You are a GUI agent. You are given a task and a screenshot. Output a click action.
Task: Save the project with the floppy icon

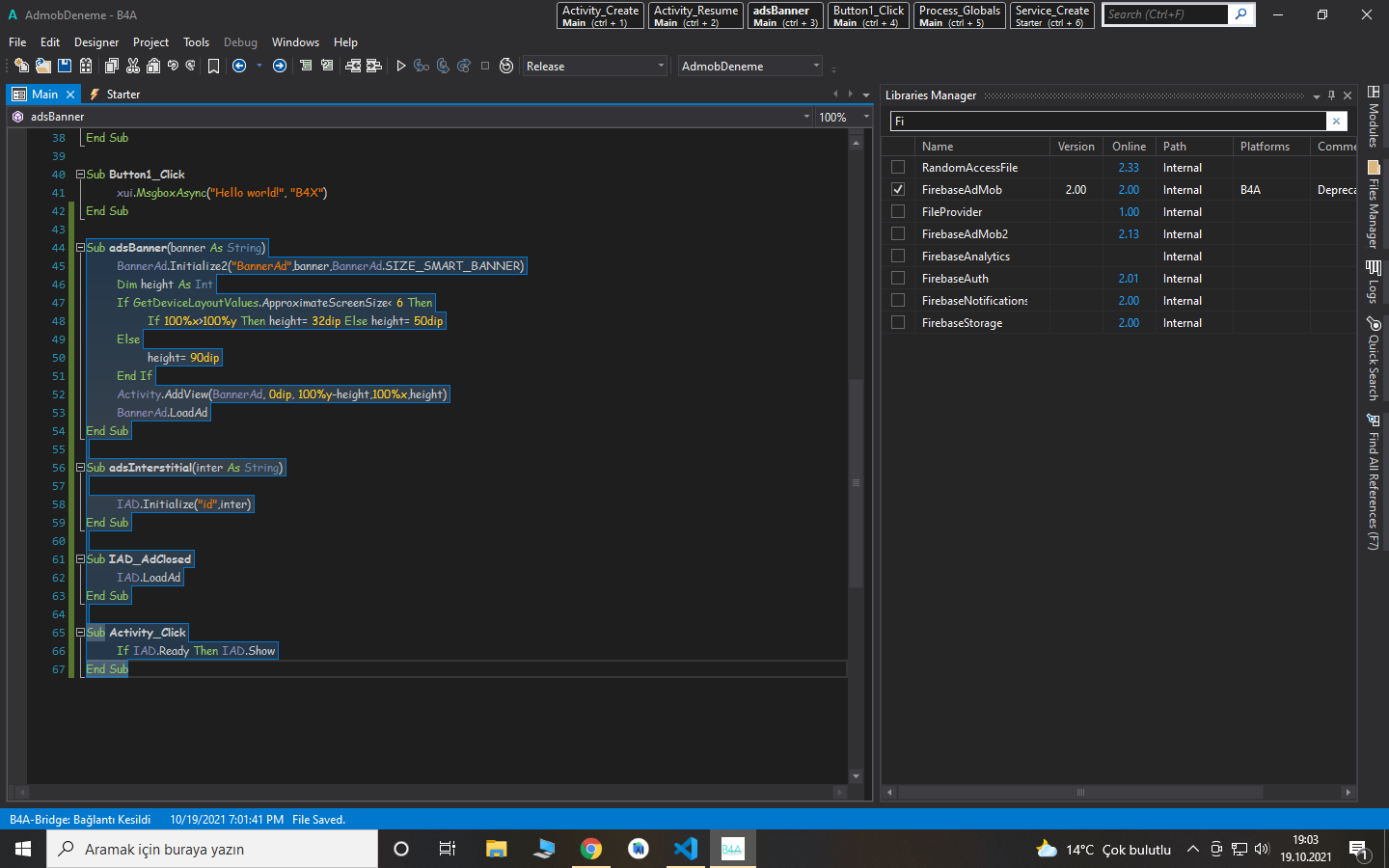point(65,66)
